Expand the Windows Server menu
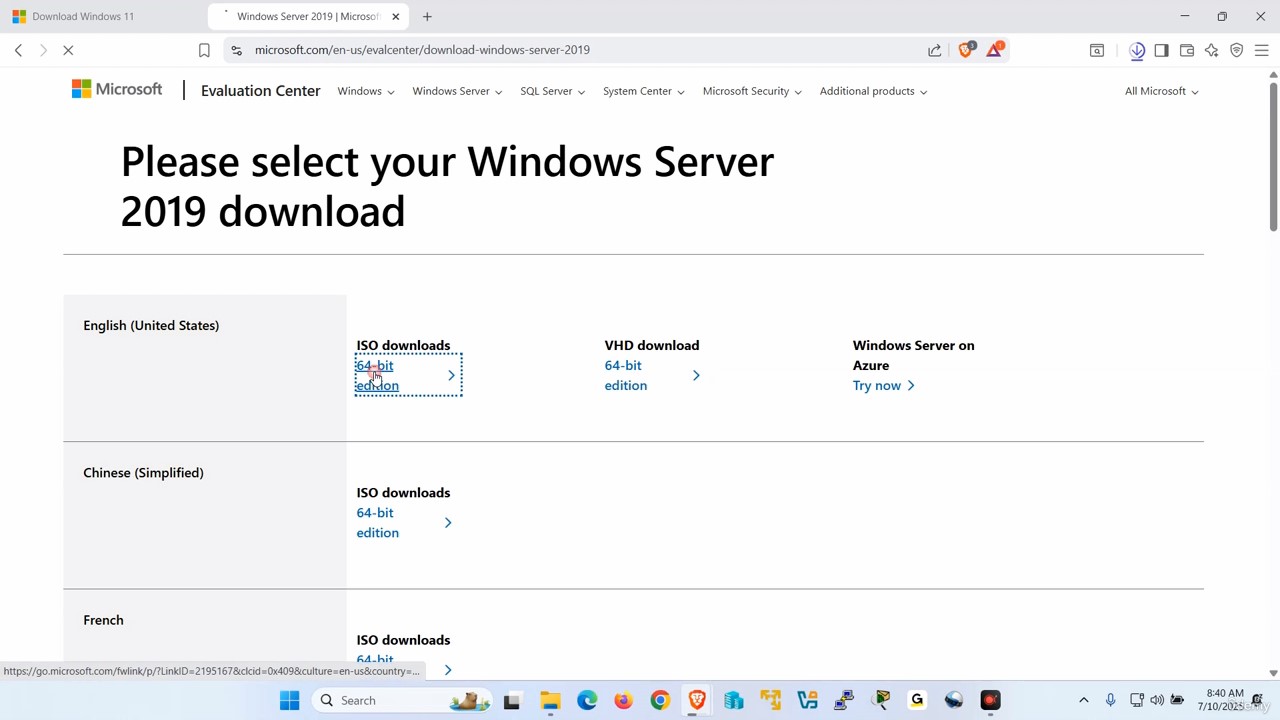The width and height of the screenshot is (1280, 720). pos(457,91)
